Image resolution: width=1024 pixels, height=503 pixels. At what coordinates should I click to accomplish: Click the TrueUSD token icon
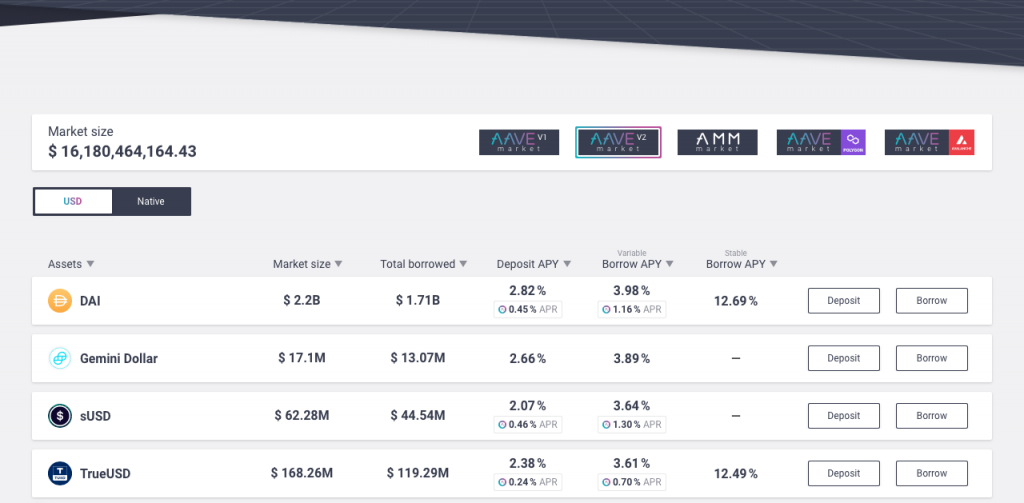(60, 473)
